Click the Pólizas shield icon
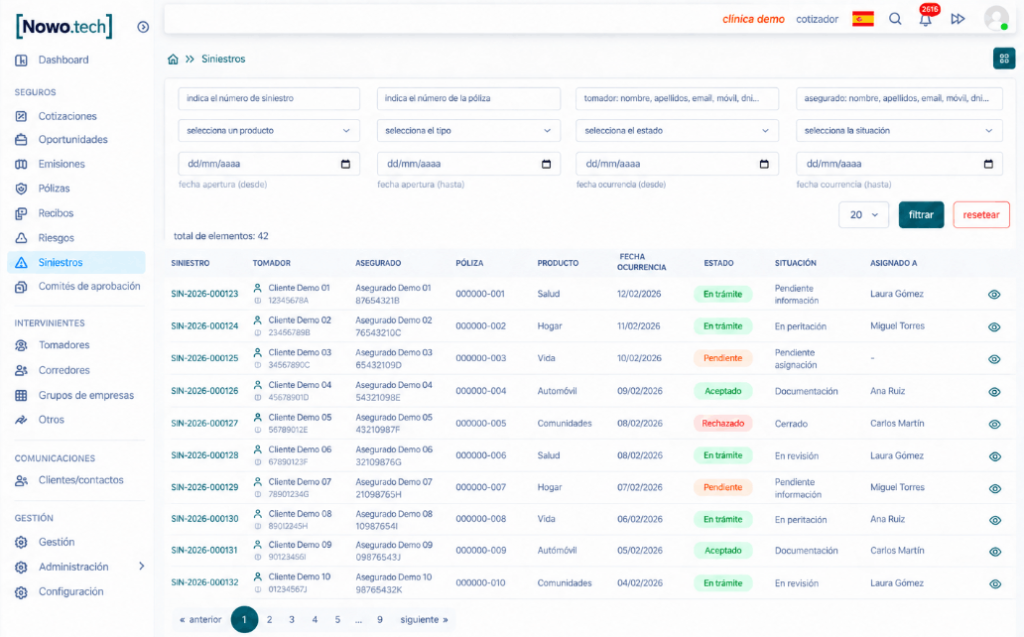 coord(22,188)
